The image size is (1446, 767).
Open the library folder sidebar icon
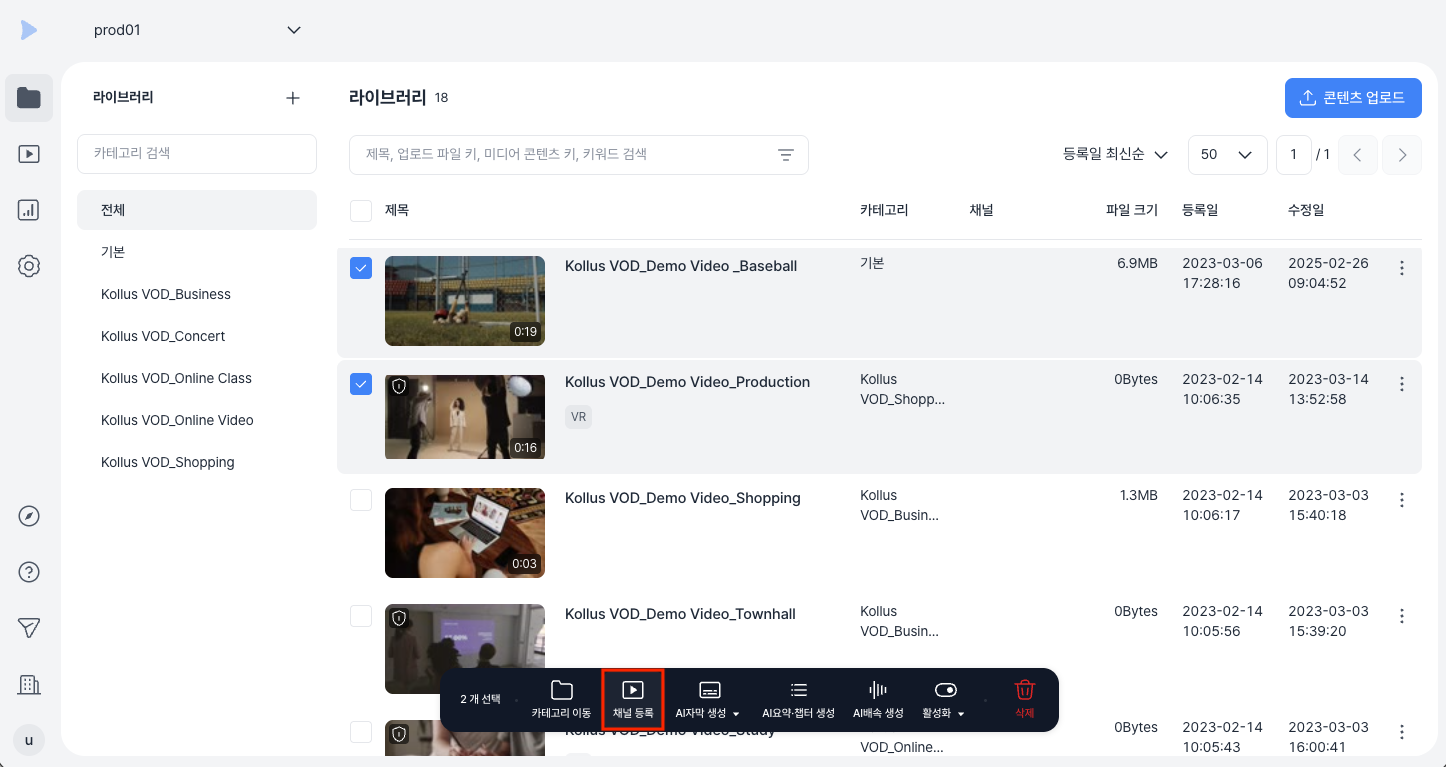coord(29,98)
